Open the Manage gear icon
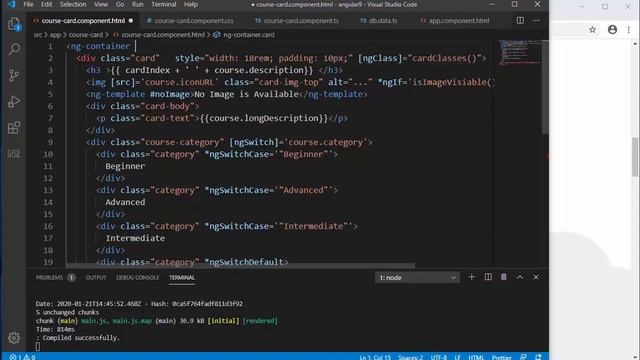Screen dimensions: 640x360 (14, 338)
